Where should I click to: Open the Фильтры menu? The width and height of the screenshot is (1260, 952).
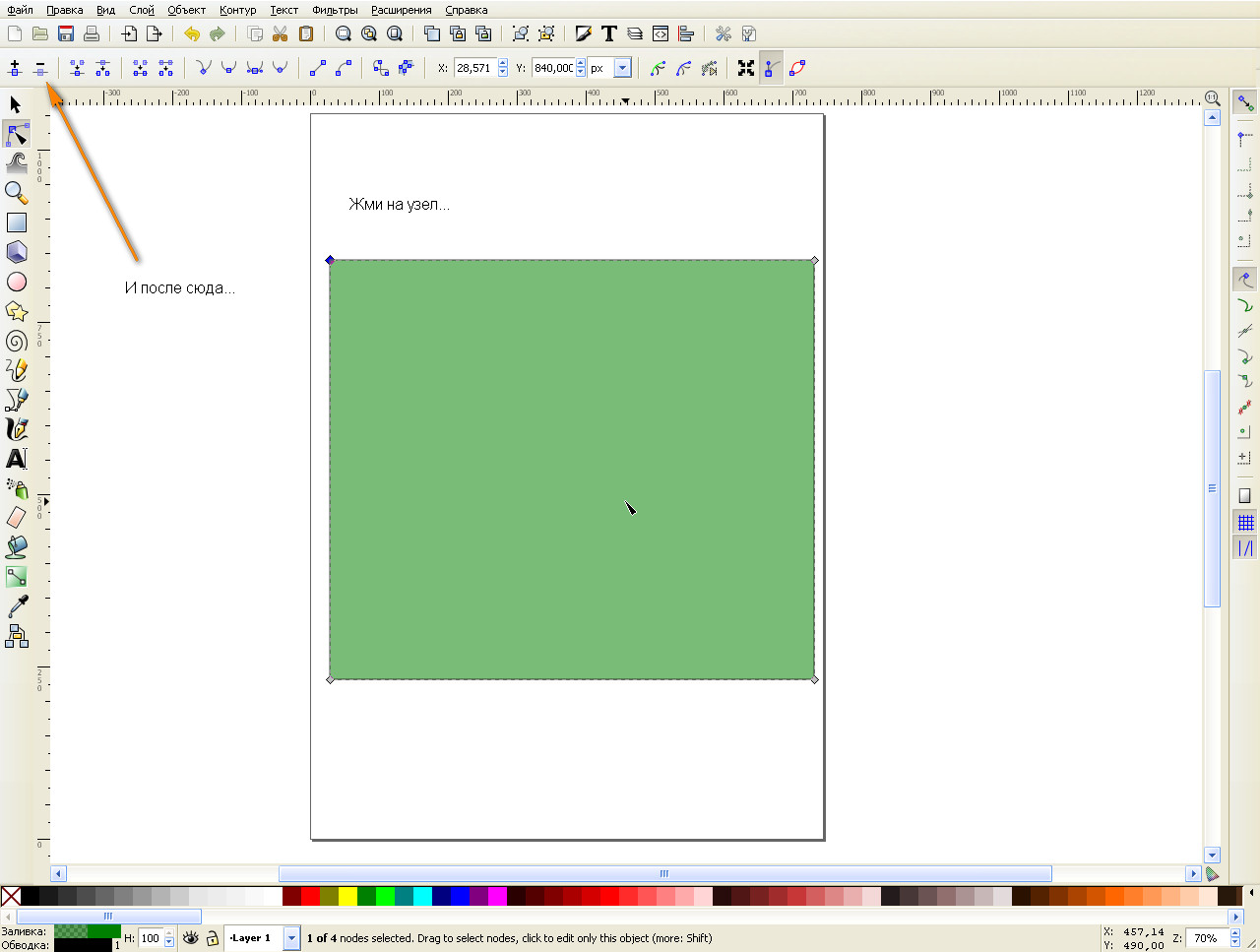coord(335,10)
